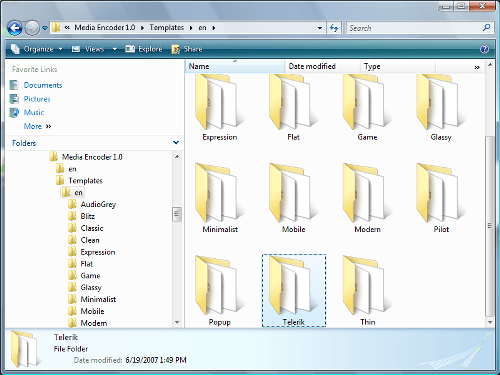Select the Pilot folder icon
Screen dimensions: 500x375
[441, 193]
